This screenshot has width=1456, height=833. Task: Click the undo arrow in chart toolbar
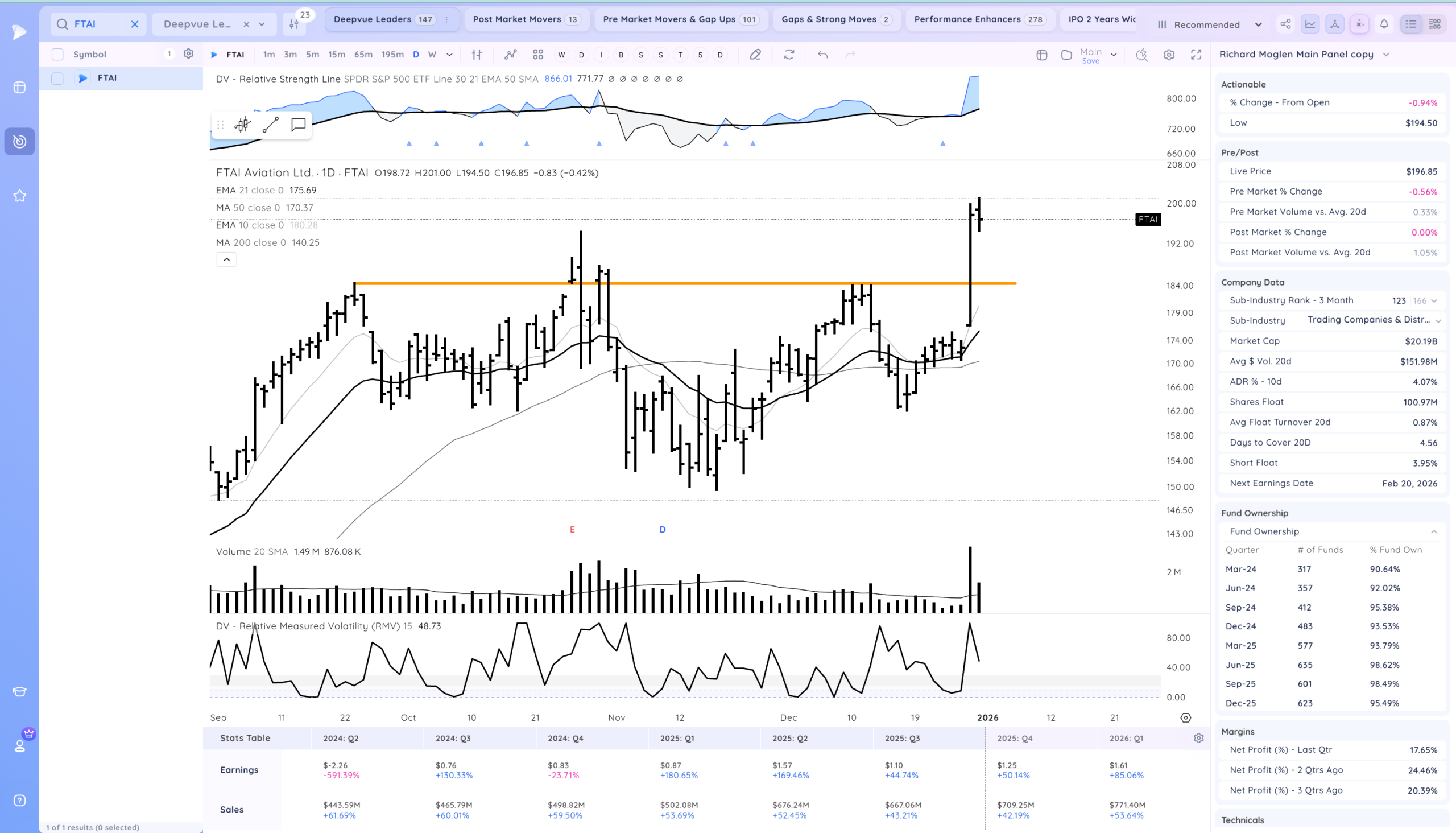(822, 55)
